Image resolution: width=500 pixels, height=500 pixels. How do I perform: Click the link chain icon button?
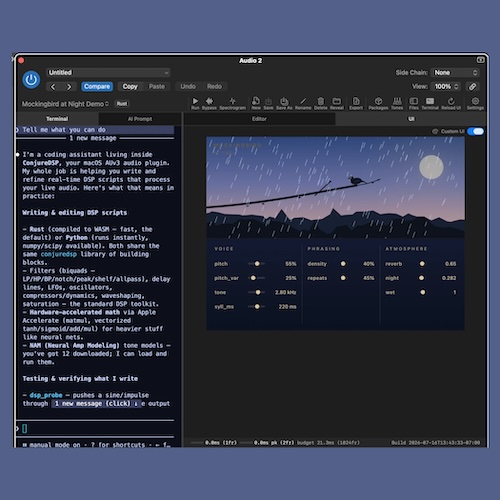(x=472, y=87)
